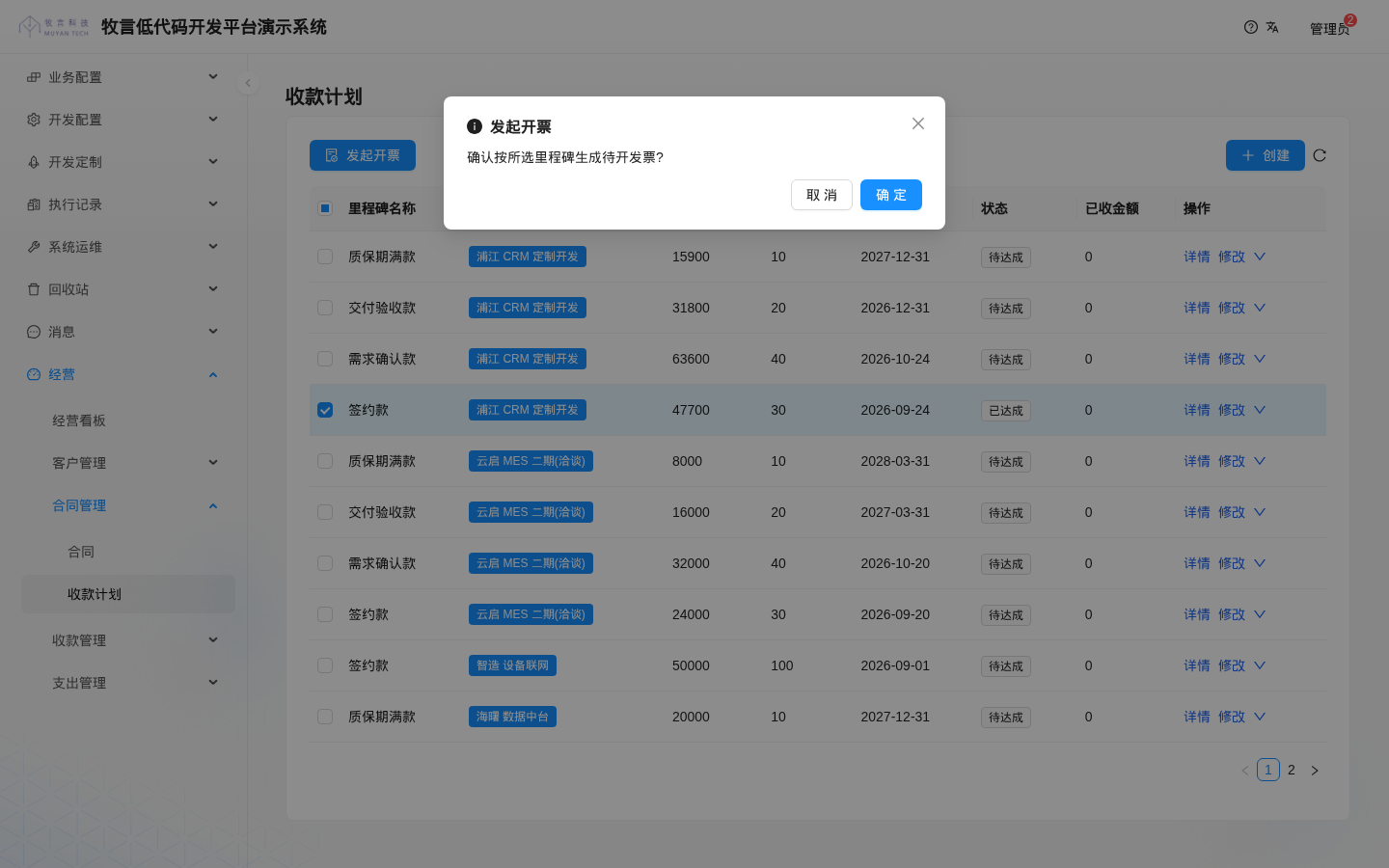Go to page 2

pos(1292,770)
